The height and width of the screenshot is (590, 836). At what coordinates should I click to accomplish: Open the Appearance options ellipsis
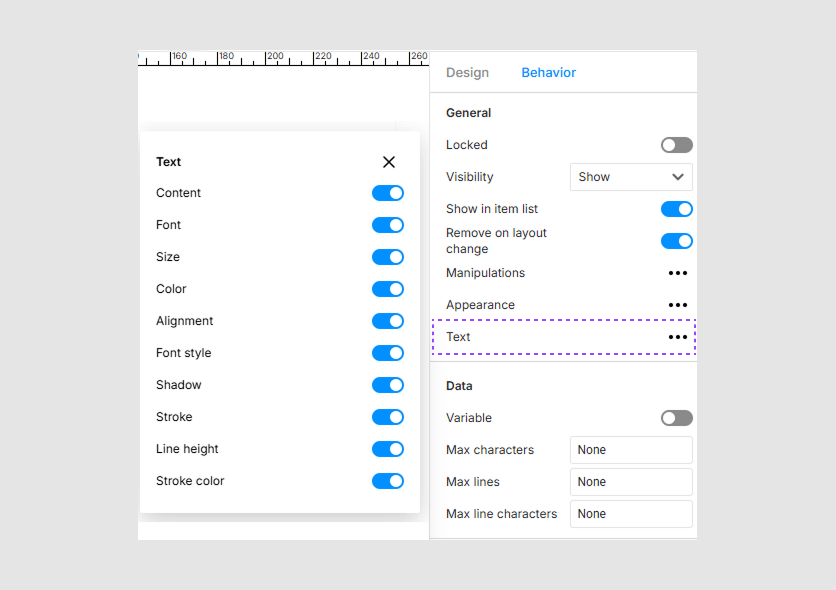[677, 305]
